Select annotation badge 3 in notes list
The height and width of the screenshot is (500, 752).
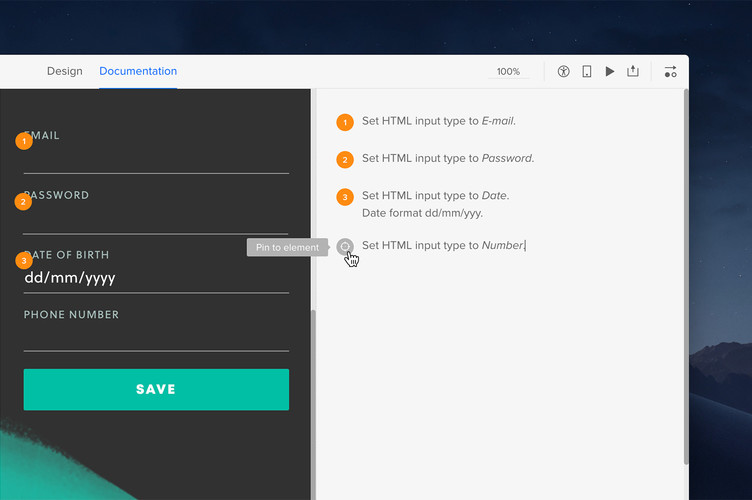coord(345,197)
